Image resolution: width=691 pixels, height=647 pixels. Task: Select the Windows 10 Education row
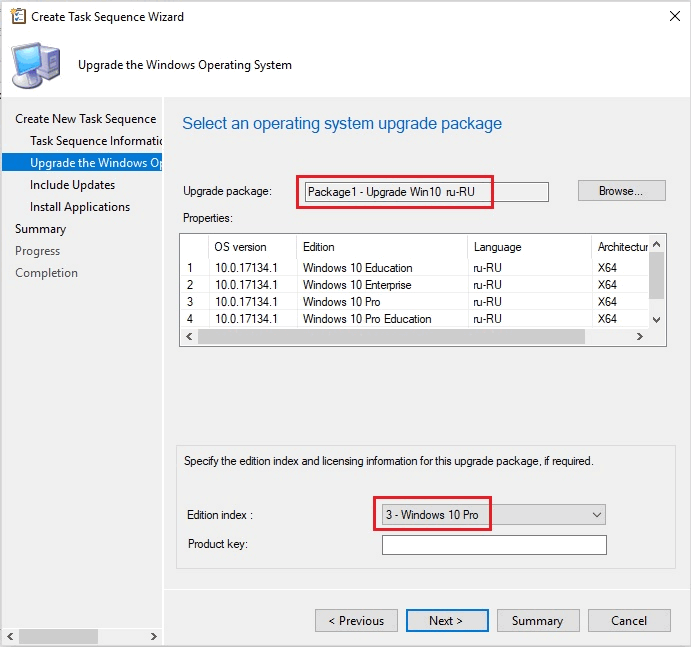(414, 268)
